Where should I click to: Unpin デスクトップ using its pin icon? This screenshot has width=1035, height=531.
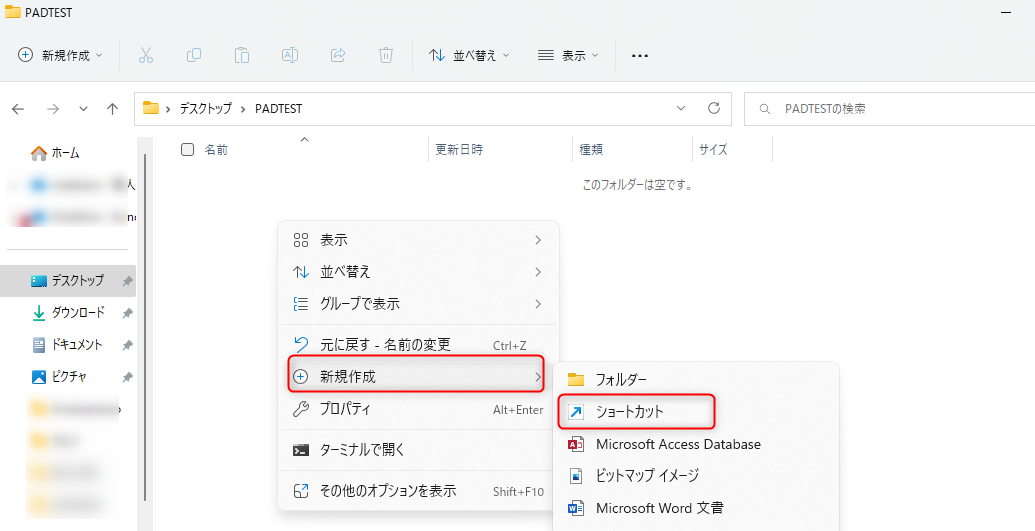(x=127, y=281)
